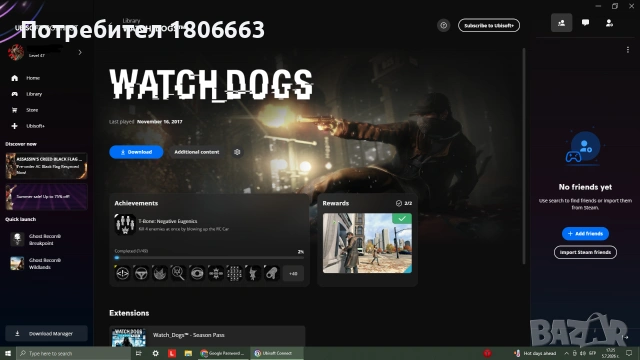Open Windows Start menu
This screenshot has height=360, width=640.
tap(8, 353)
